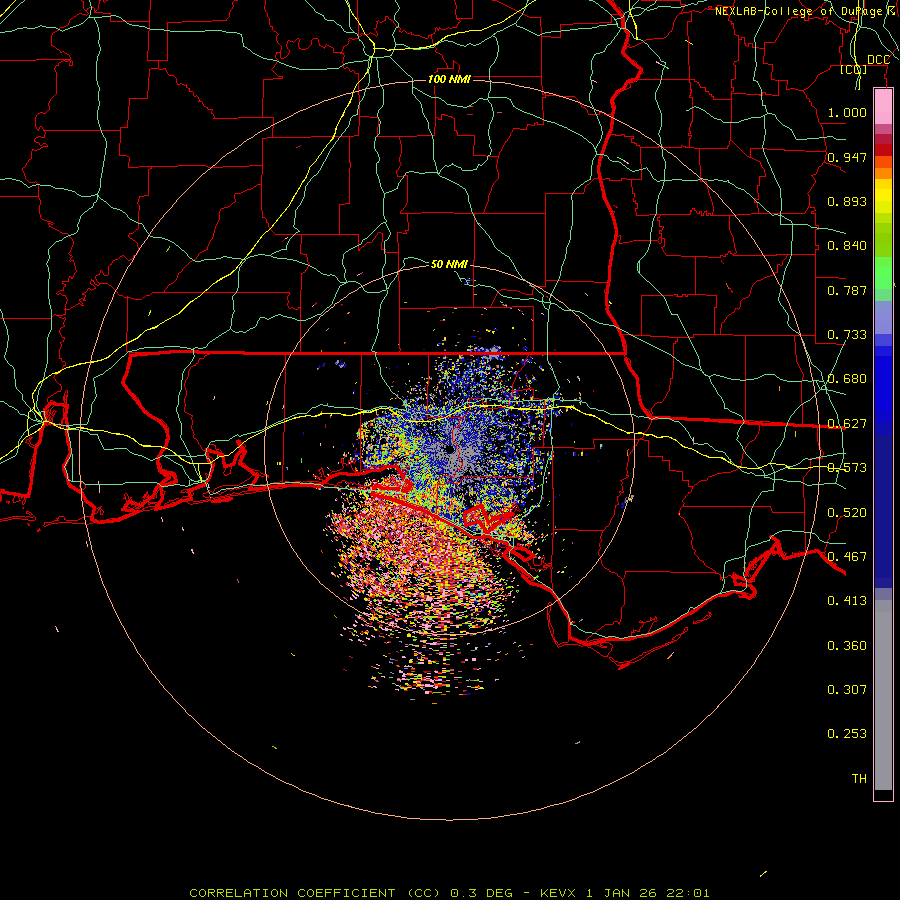Click the 100 NMI range ring label
Image resolution: width=900 pixels, height=900 pixels.
[449, 79]
